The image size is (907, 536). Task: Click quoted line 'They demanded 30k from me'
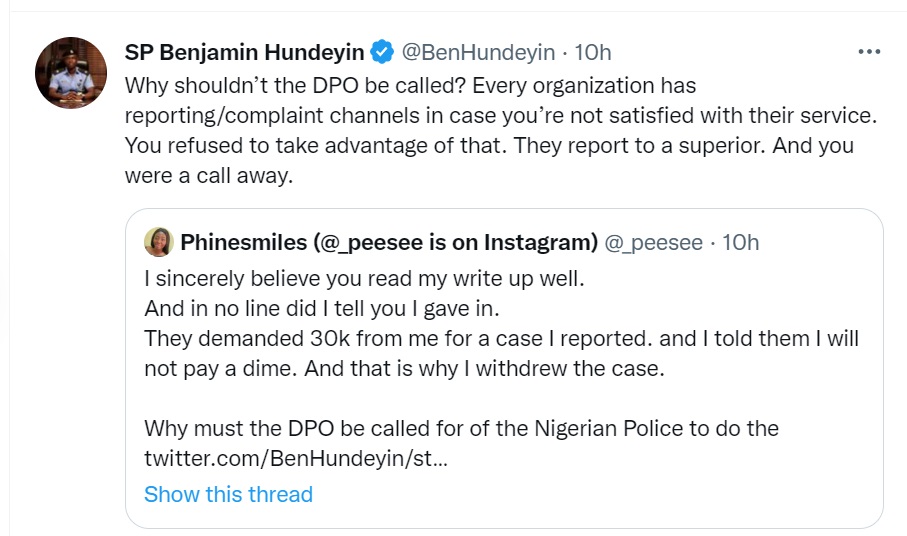tap(400, 338)
